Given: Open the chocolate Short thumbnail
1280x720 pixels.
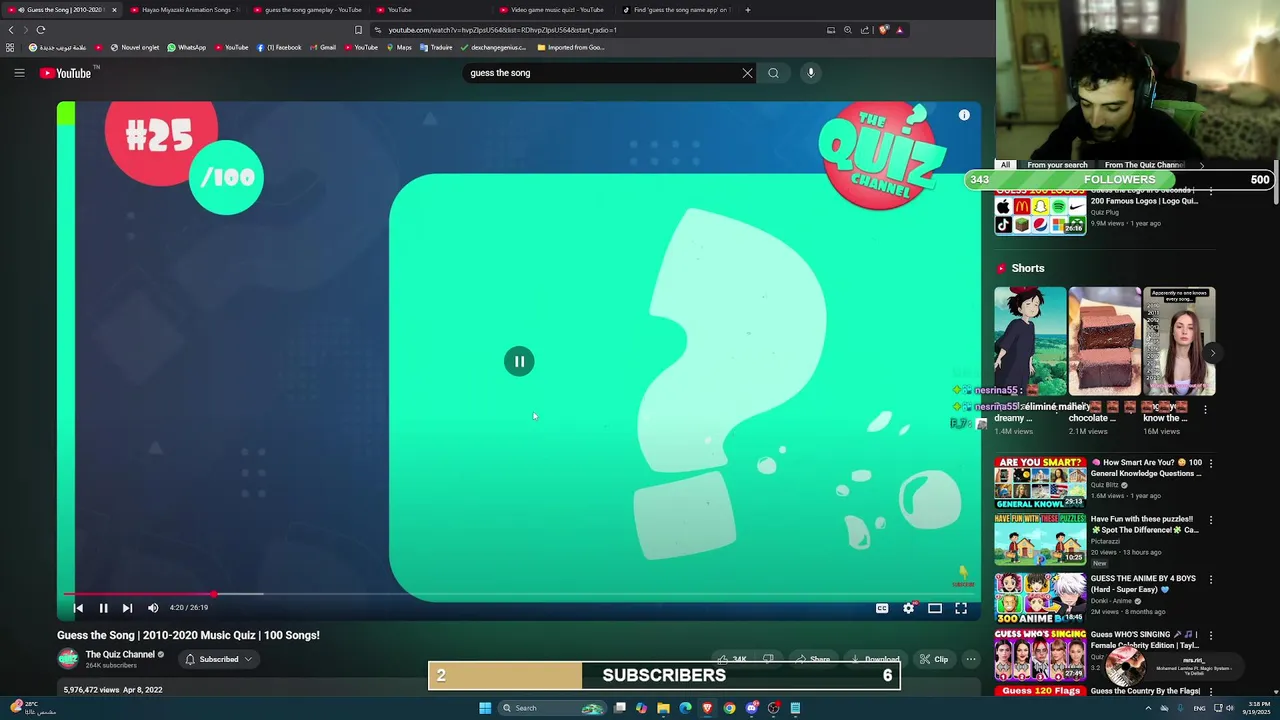Looking at the screenshot, I should [1104, 341].
